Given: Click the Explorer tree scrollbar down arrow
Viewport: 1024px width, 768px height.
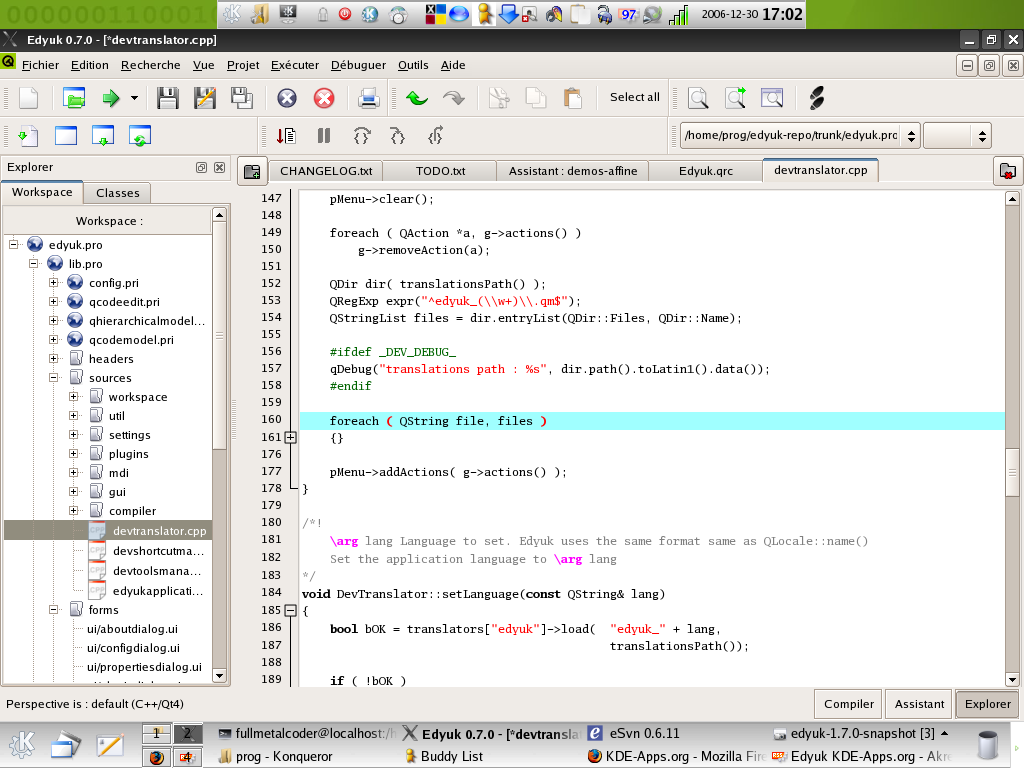Looking at the screenshot, I should pos(219,676).
